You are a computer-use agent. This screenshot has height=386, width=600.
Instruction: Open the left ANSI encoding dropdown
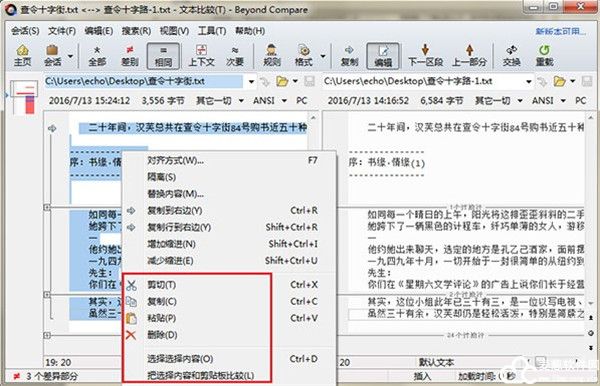(284, 101)
